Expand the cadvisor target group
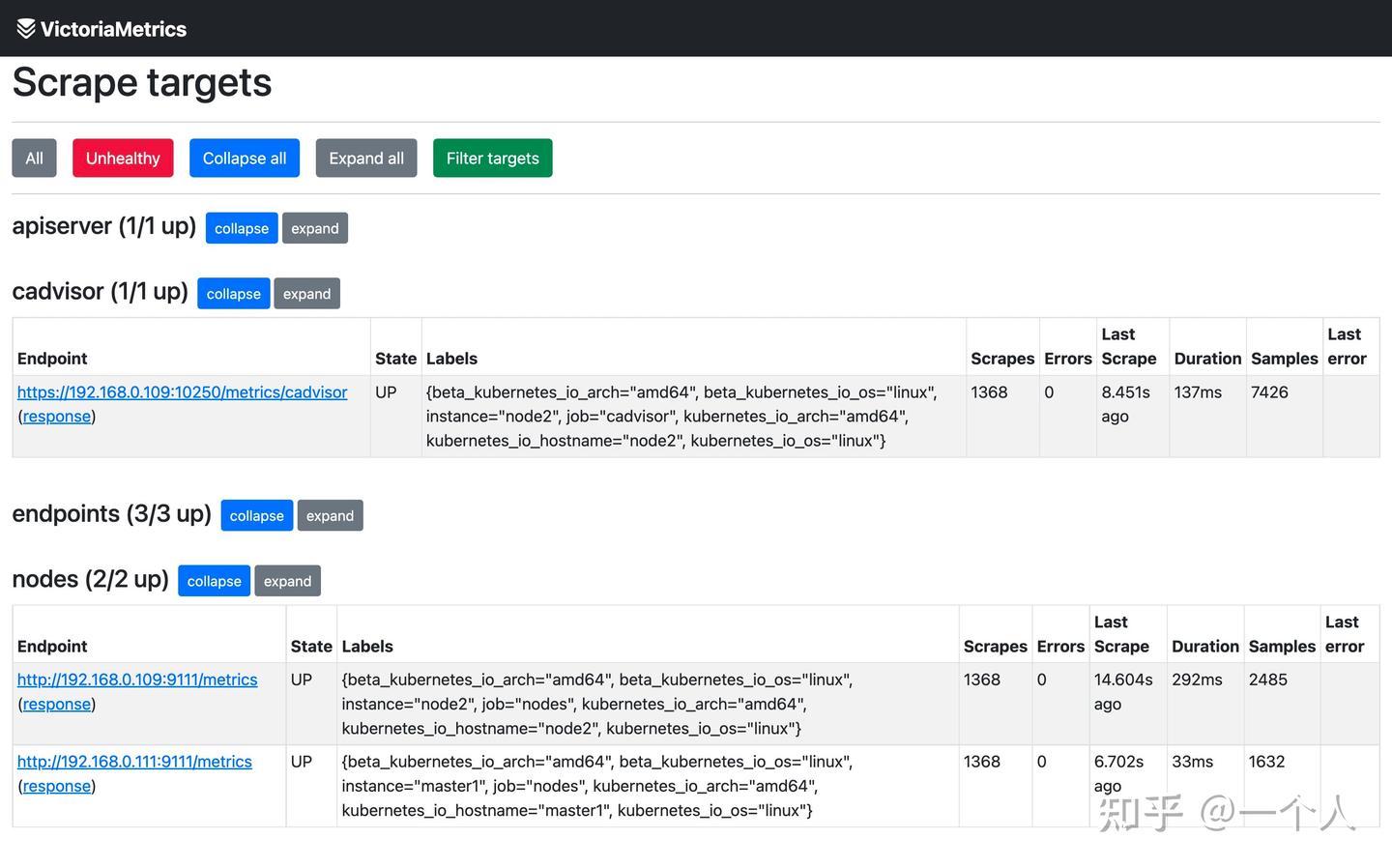The height and width of the screenshot is (868, 1392). (x=306, y=294)
